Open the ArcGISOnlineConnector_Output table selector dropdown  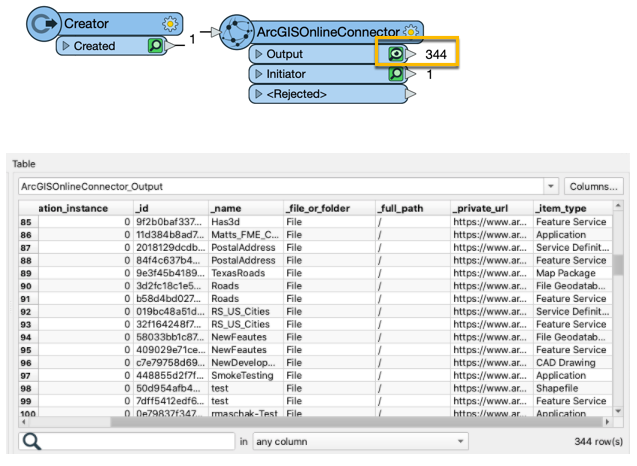point(550,186)
